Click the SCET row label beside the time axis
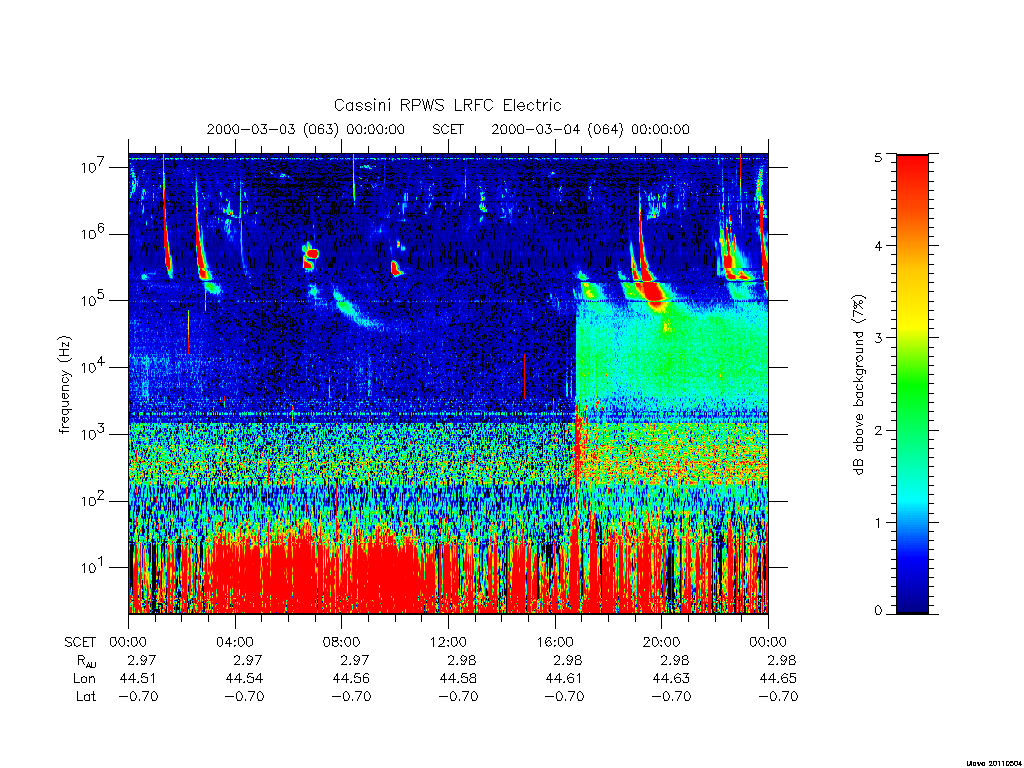The image size is (1024, 768). click(x=80, y=643)
